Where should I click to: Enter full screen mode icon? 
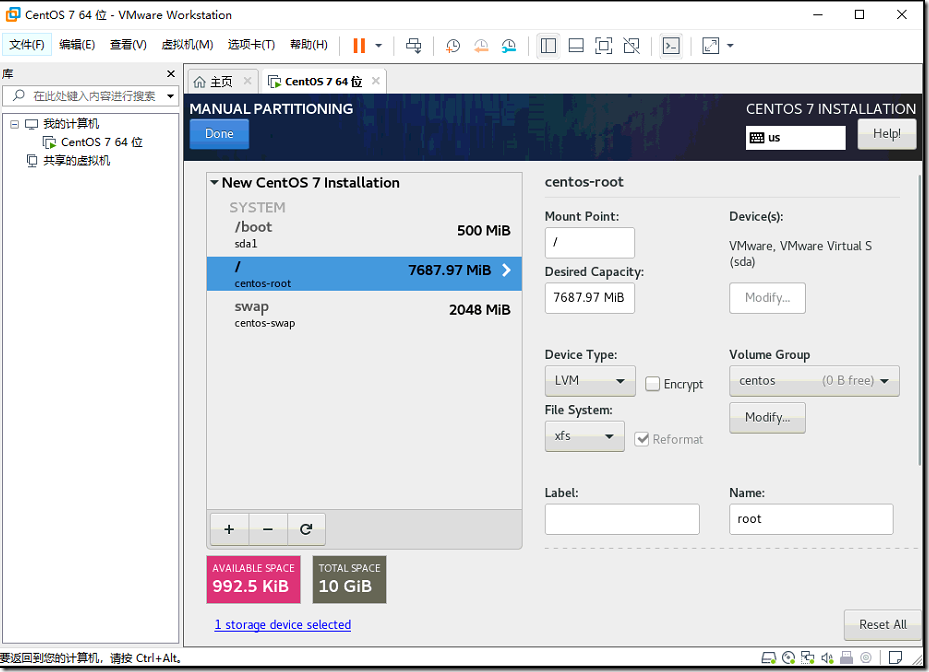[x=603, y=46]
